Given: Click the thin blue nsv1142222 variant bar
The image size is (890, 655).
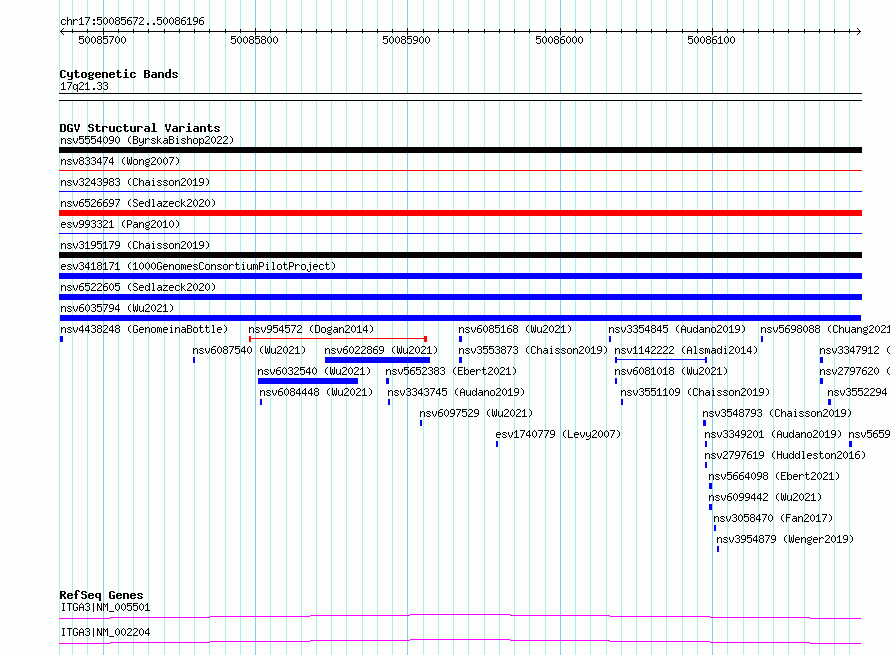Looking at the screenshot, I should [661, 360].
